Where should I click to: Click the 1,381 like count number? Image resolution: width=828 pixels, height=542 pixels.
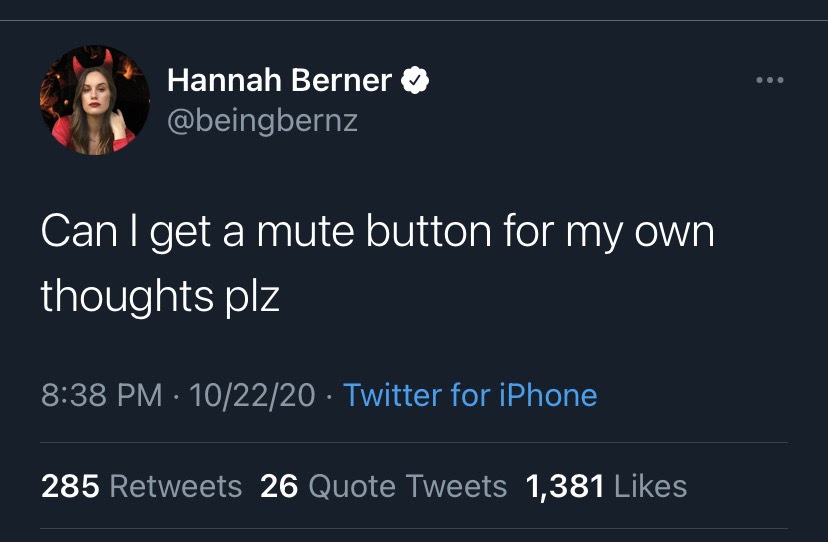point(565,486)
